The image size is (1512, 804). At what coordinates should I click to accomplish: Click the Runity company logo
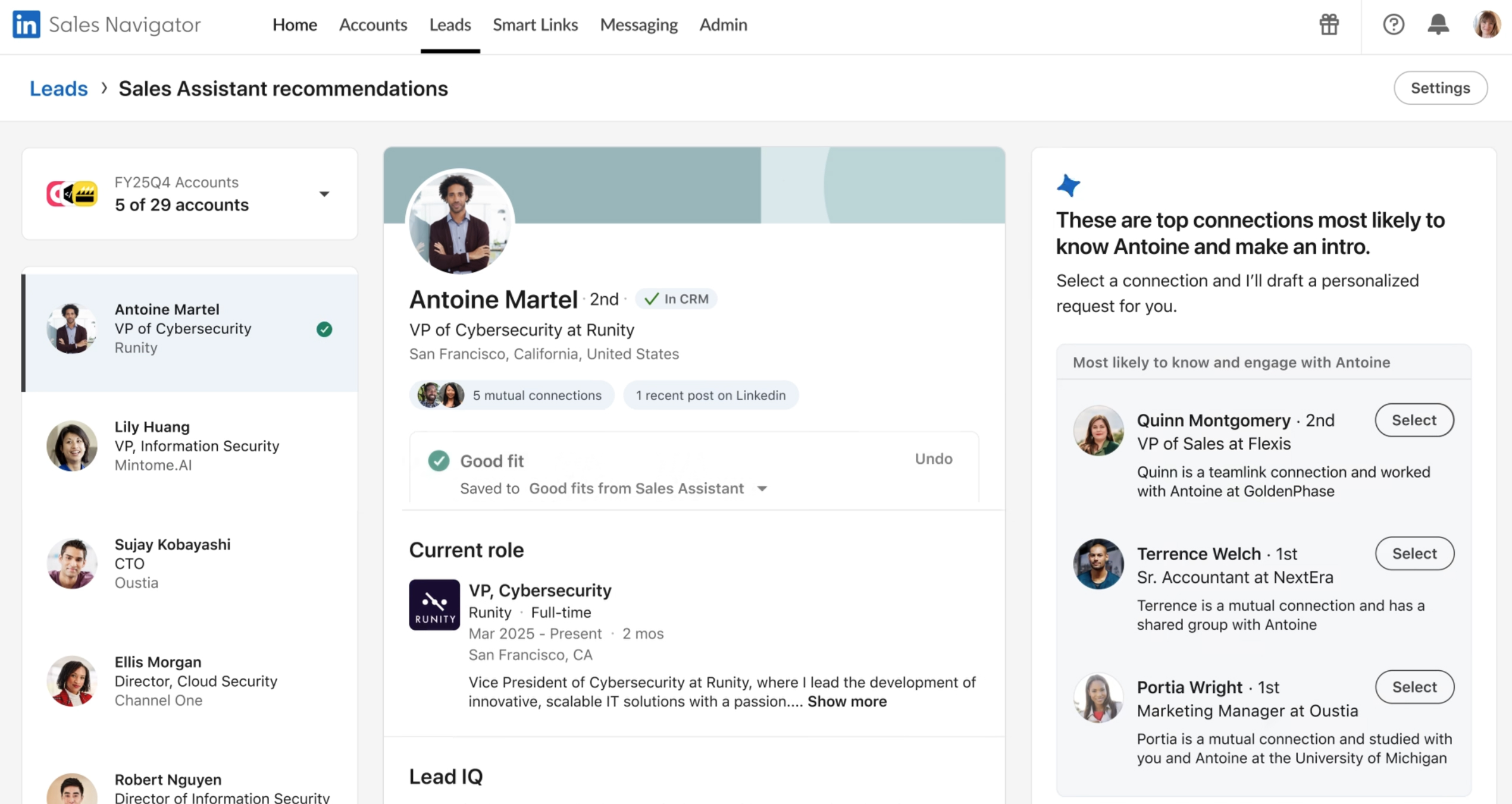pyautogui.click(x=434, y=605)
